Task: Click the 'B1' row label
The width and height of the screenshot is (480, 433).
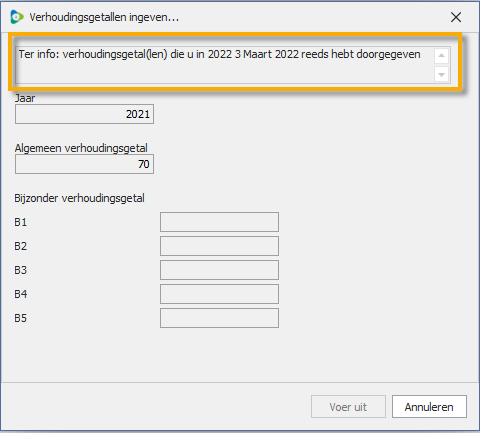Action: click(20, 222)
